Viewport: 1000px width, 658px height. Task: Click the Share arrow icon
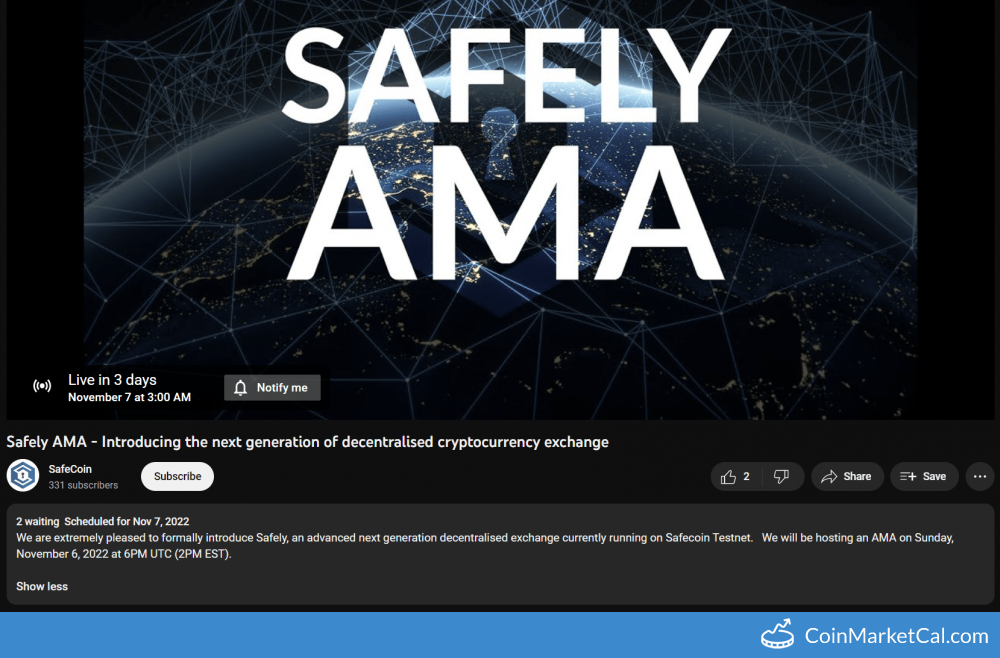click(828, 477)
